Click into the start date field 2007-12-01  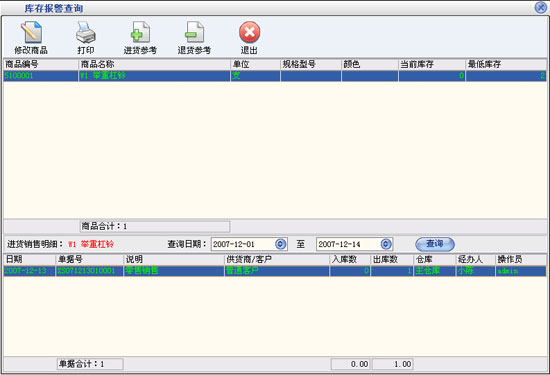tap(243, 244)
